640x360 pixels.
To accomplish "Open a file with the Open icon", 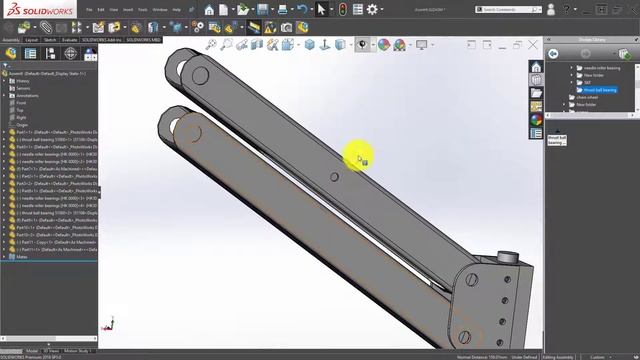I will (x=243, y=9).
